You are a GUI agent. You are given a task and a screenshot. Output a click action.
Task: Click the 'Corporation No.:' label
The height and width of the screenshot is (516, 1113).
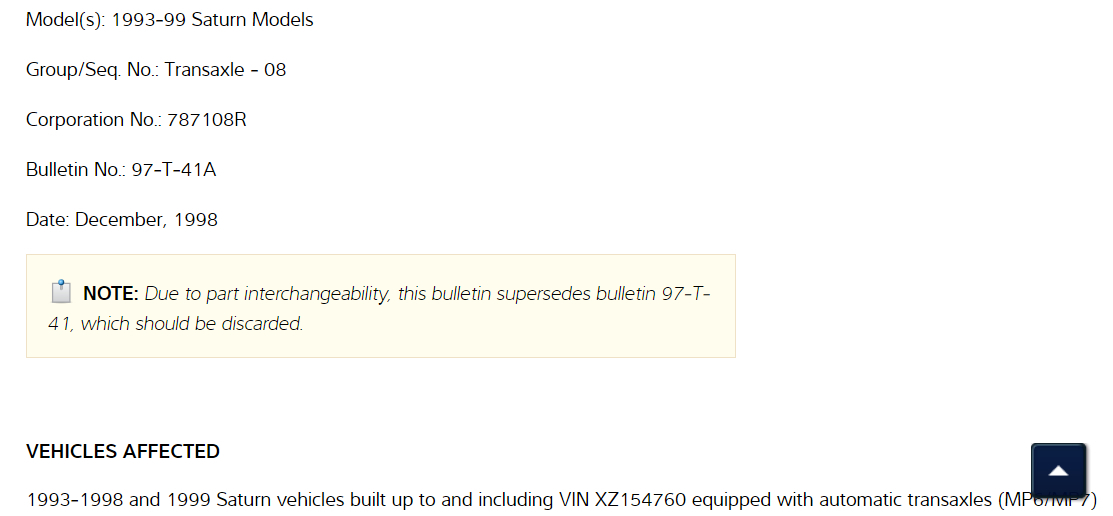(94, 120)
